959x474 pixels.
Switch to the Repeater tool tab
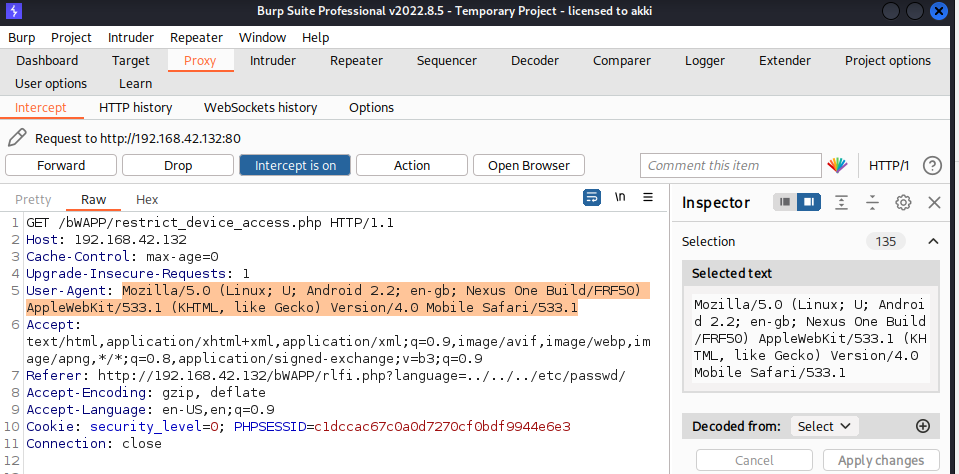coord(356,60)
